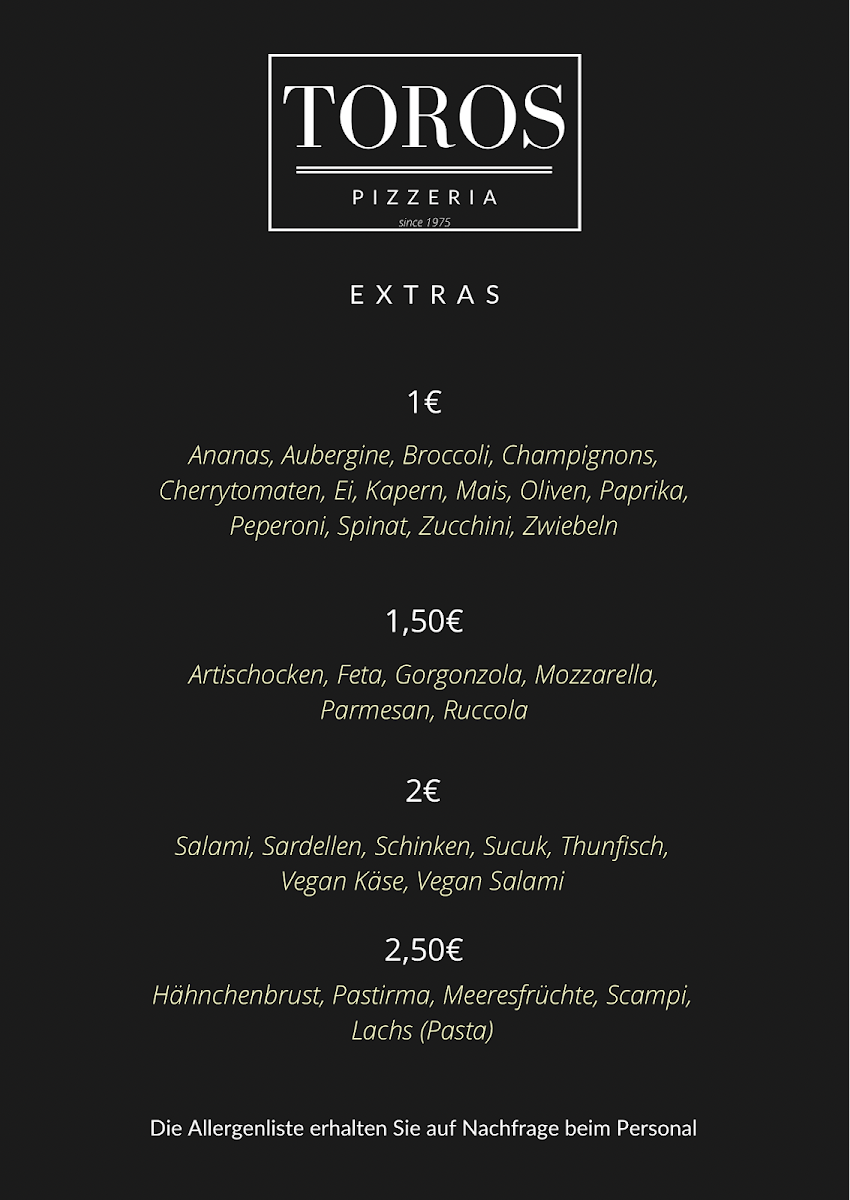This screenshot has width=850, height=1200.
Task: Click the Vegan Käse item
Action: (x=344, y=882)
